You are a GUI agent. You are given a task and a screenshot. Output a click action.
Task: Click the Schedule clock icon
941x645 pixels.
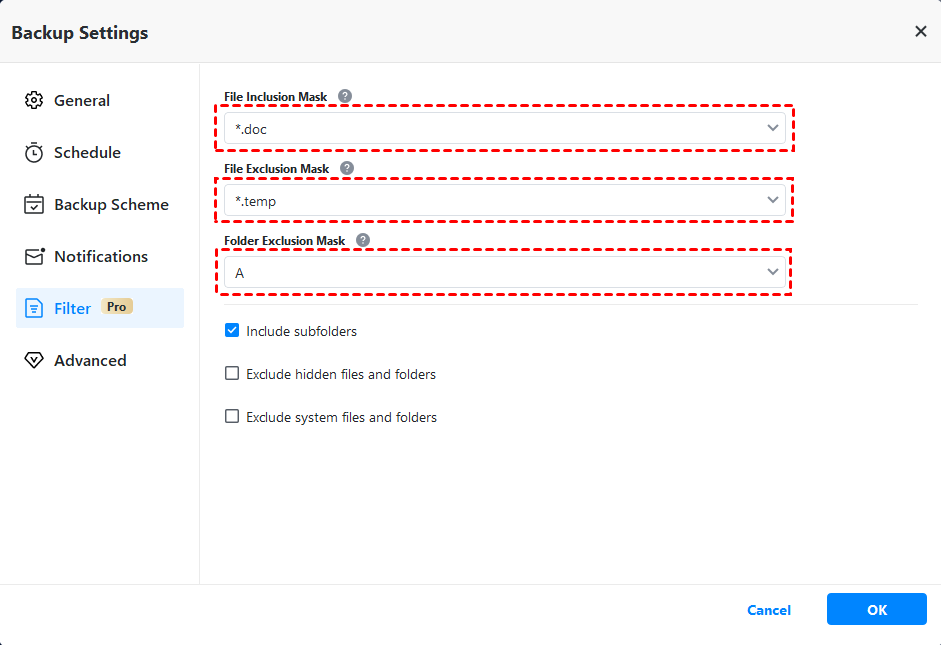click(x=34, y=152)
